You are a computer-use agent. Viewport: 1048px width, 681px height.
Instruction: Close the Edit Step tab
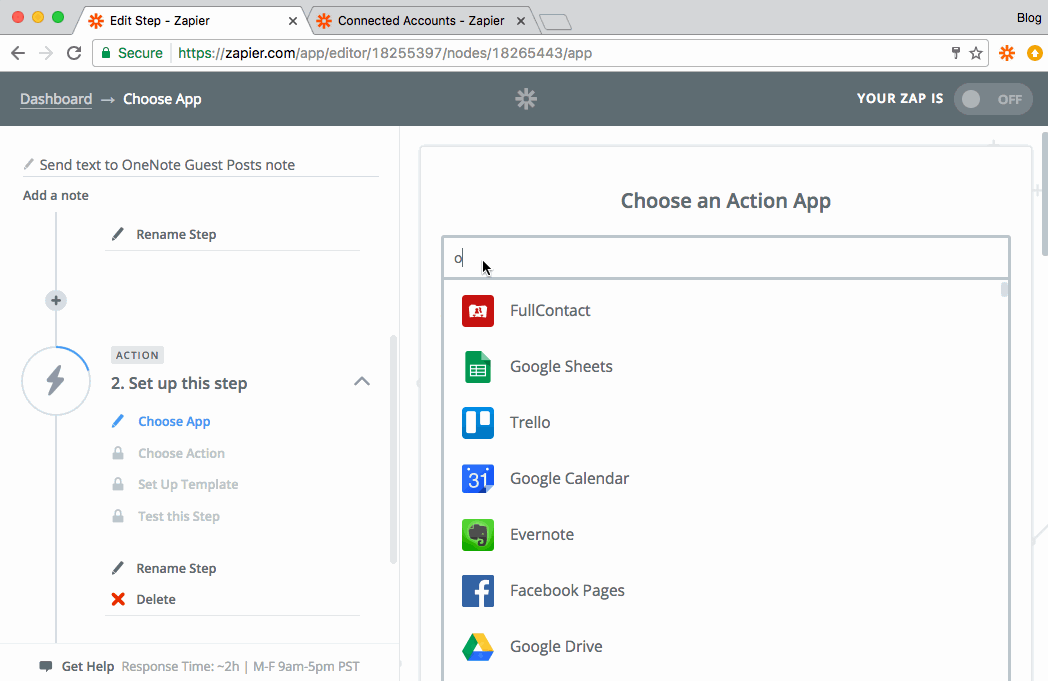coord(293,21)
